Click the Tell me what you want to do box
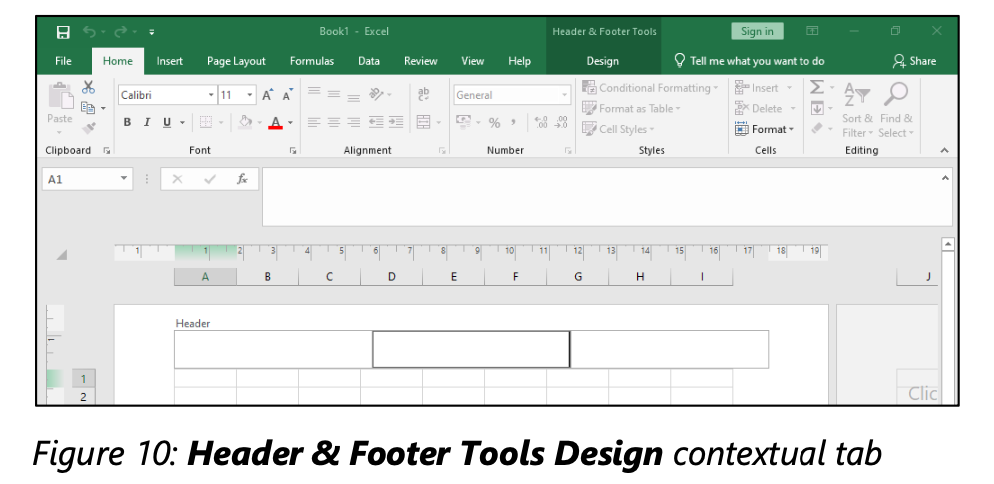This screenshot has width=994, height=484. point(749,61)
